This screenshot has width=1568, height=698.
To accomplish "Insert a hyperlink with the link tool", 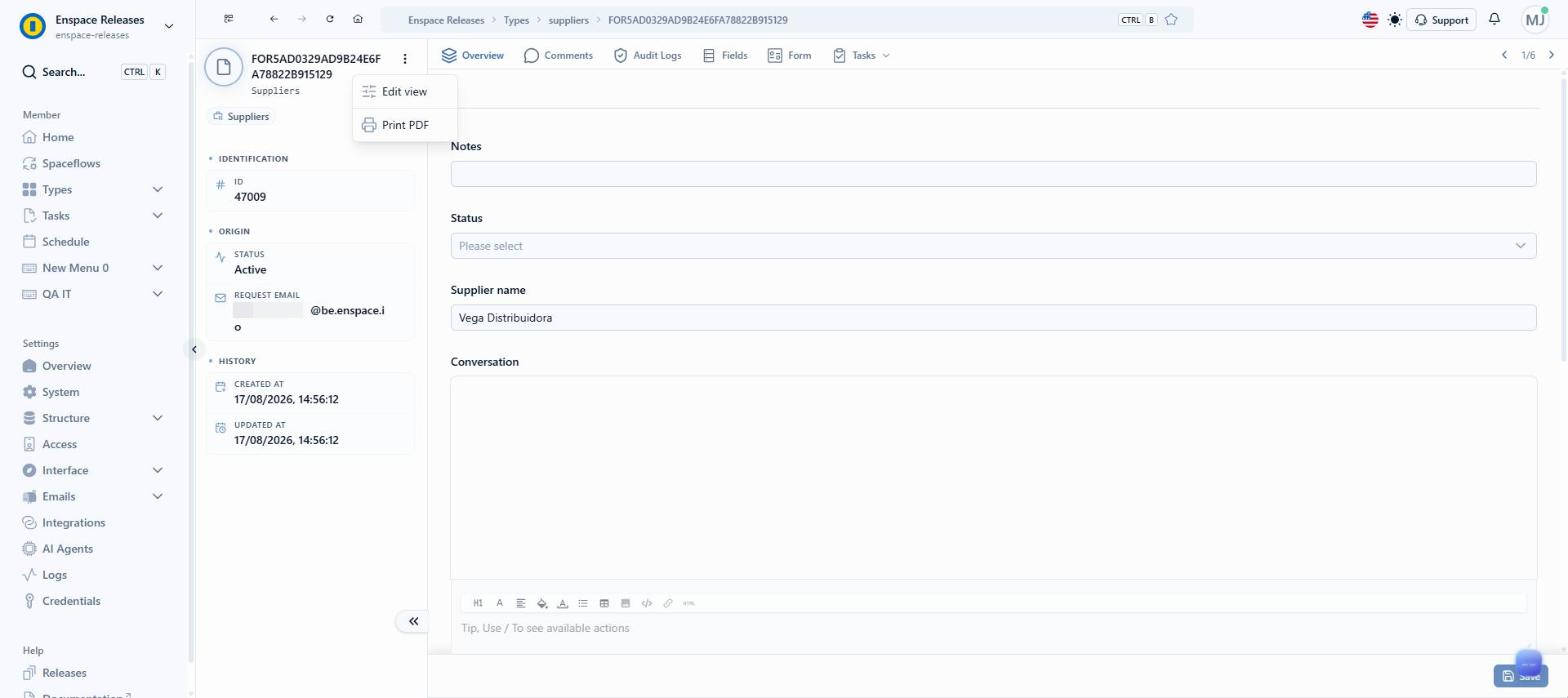I will (x=668, y=603).
